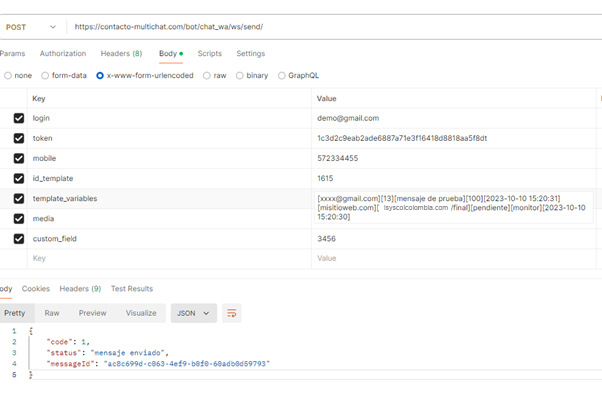This screenshot has width=602, height=407.
Task: Toggle the response line wrap icon
Action: 231,313
